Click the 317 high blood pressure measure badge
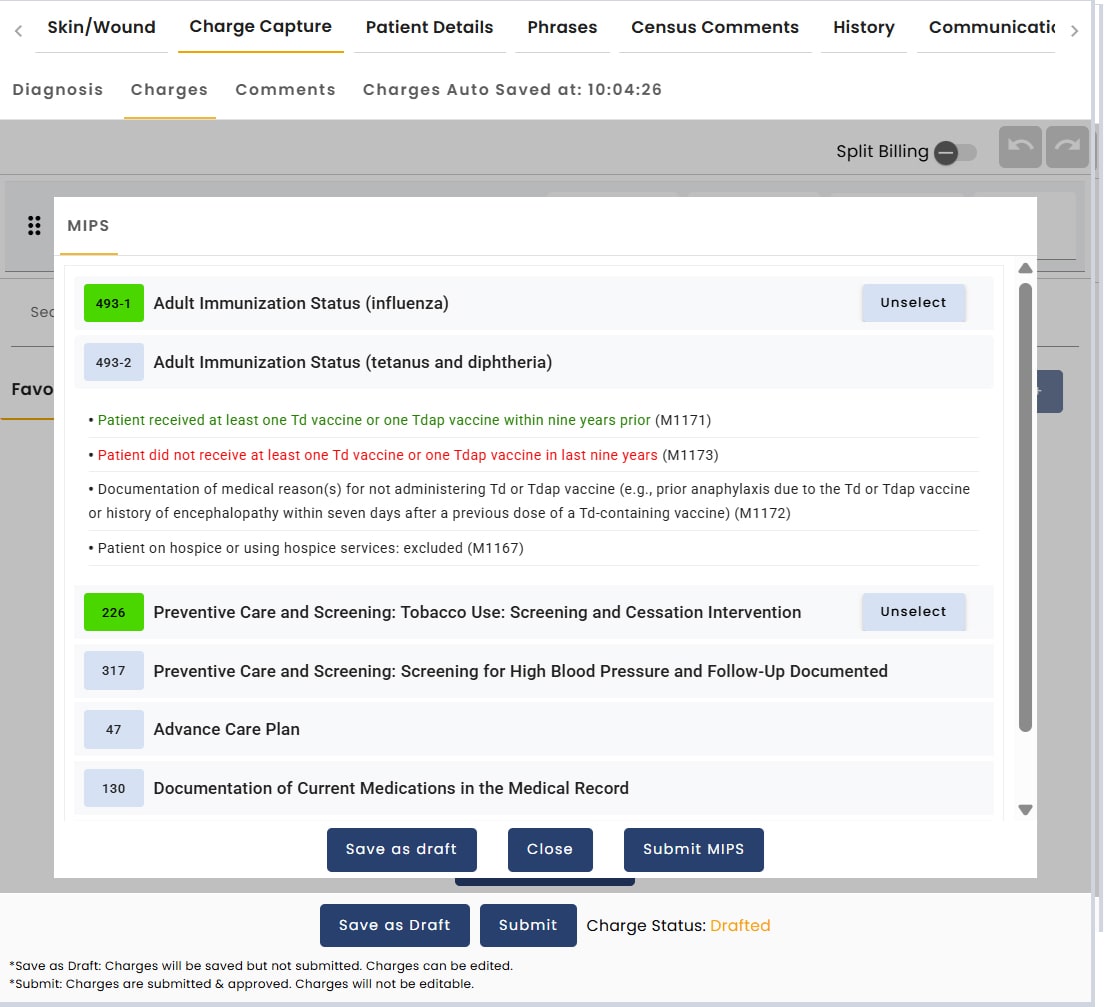 click(x=113, y=670)
